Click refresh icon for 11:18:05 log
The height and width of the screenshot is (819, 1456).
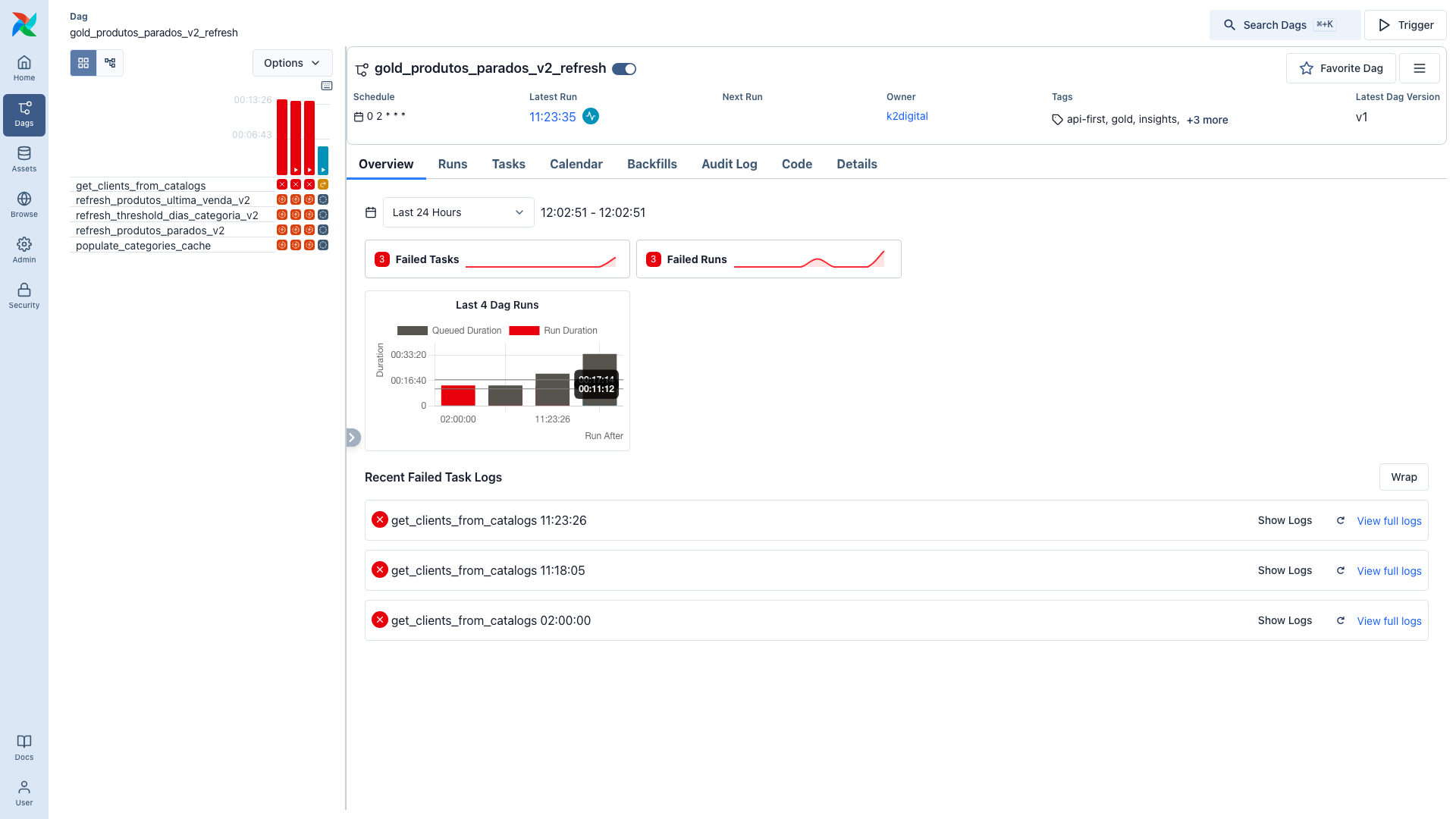(1341, 570)
